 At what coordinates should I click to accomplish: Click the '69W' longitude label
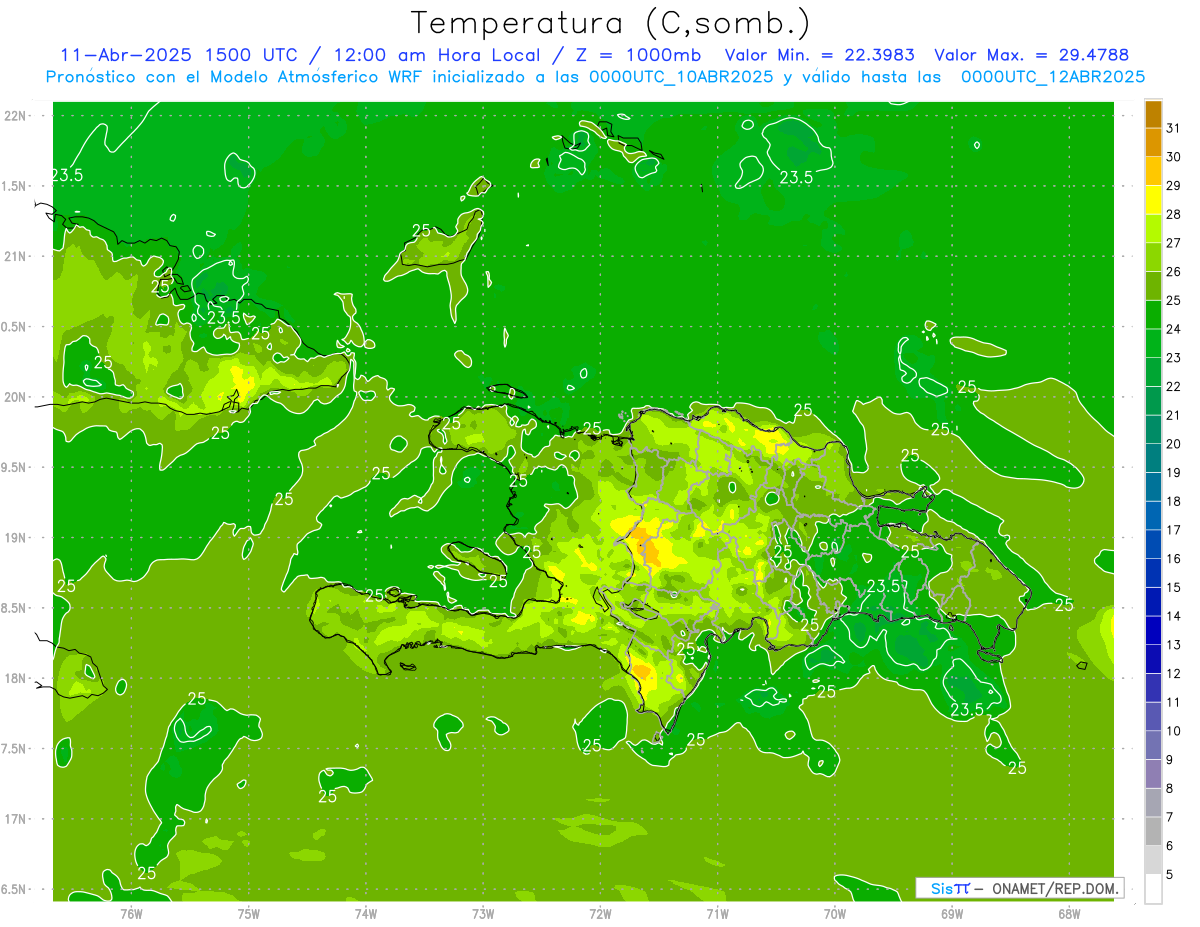[952, 913]
